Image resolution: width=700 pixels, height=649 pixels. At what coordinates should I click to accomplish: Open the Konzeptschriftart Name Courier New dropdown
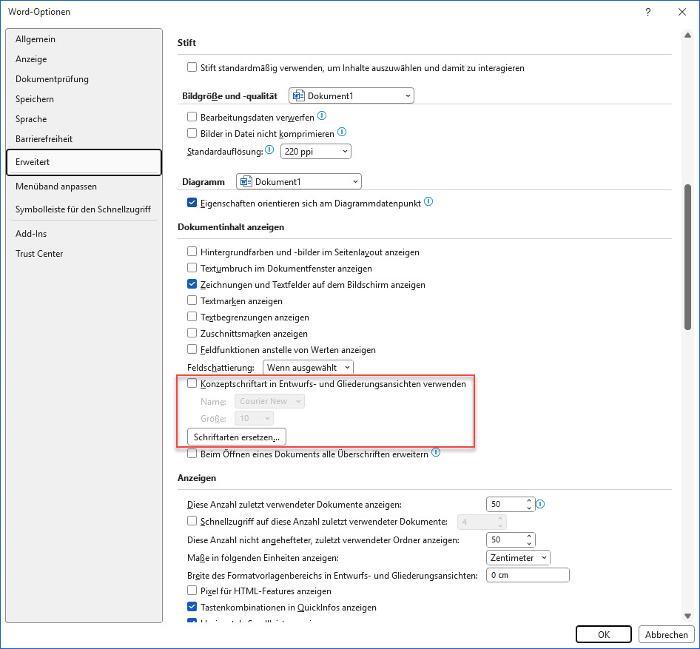(270, 401)
